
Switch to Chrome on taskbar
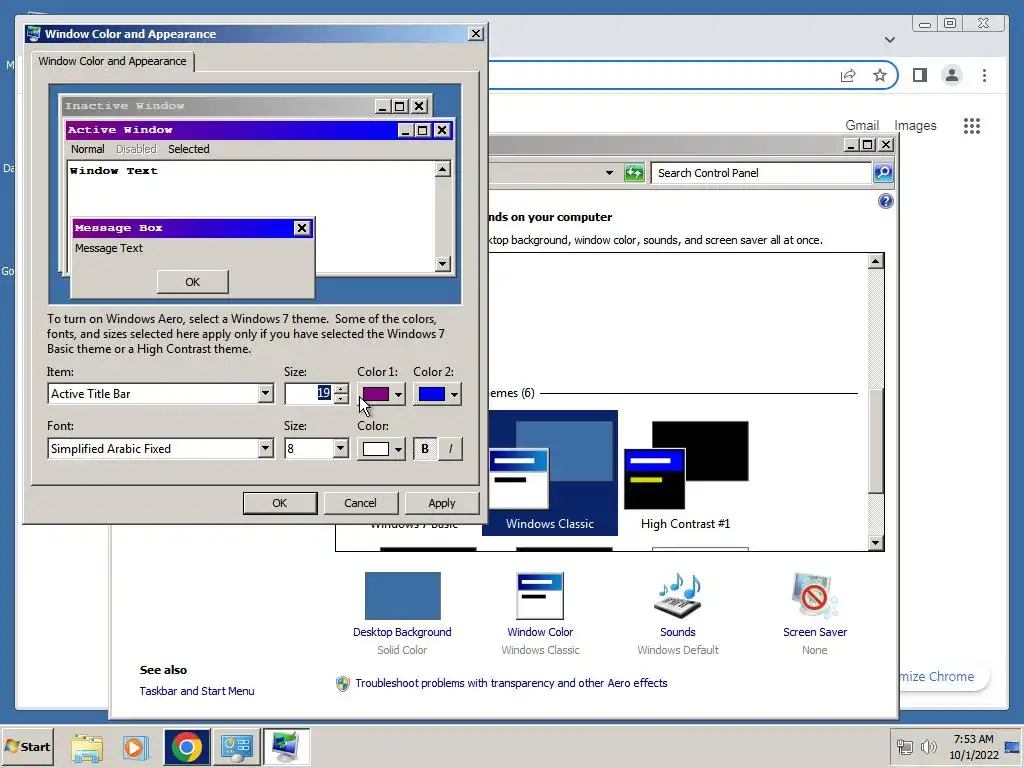(x=187, y=747)
